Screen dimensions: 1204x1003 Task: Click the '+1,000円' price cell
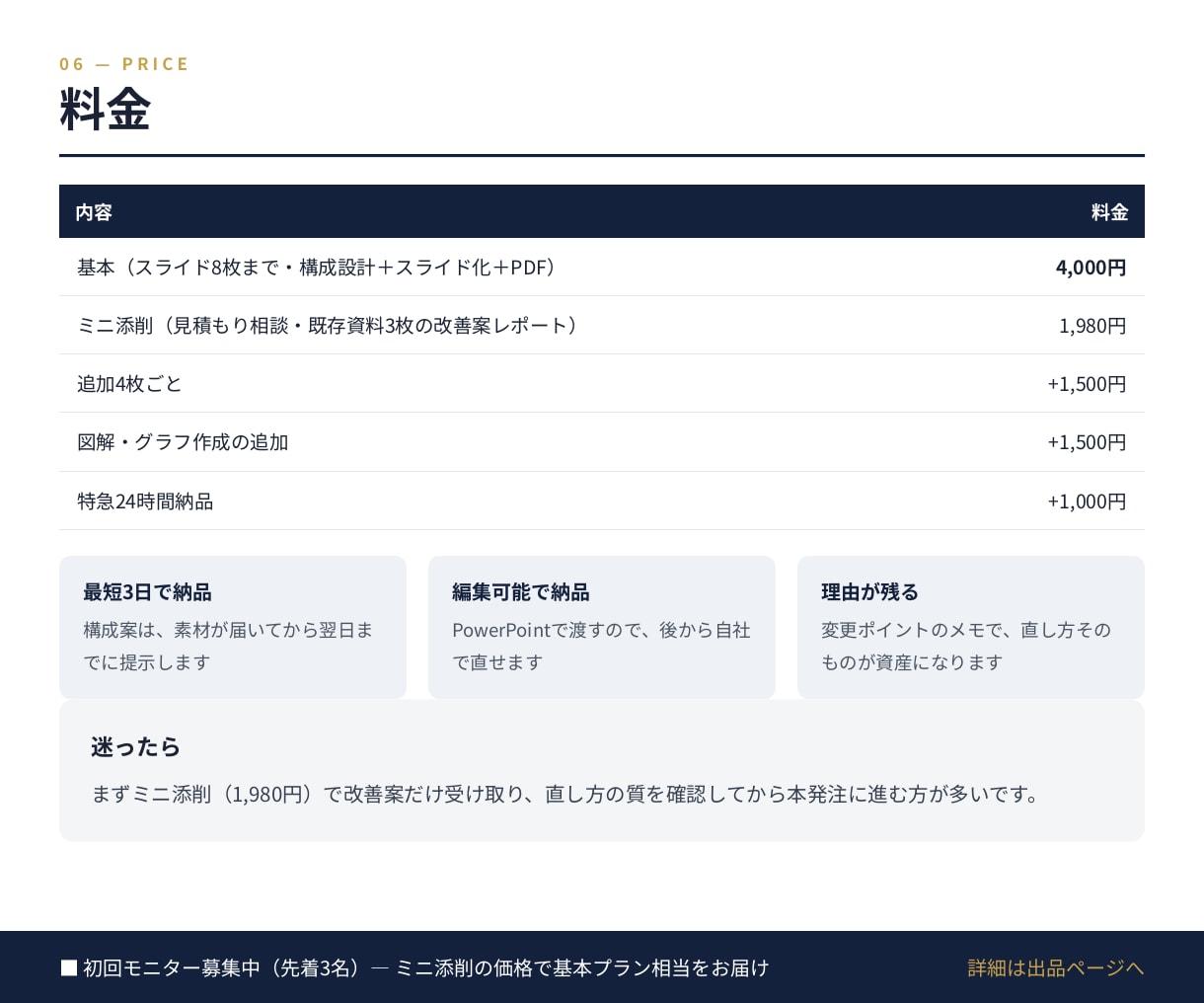(x=1087, y=501)
